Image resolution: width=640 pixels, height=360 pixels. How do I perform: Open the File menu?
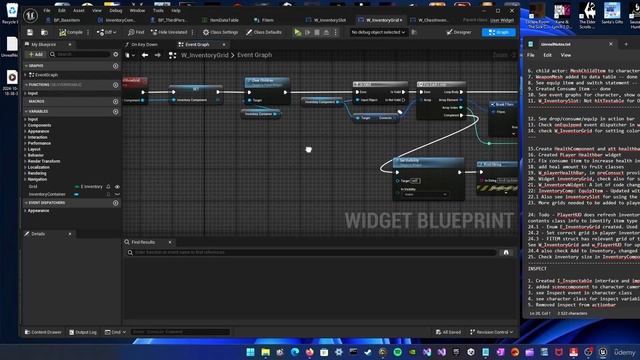pos(47,10)
